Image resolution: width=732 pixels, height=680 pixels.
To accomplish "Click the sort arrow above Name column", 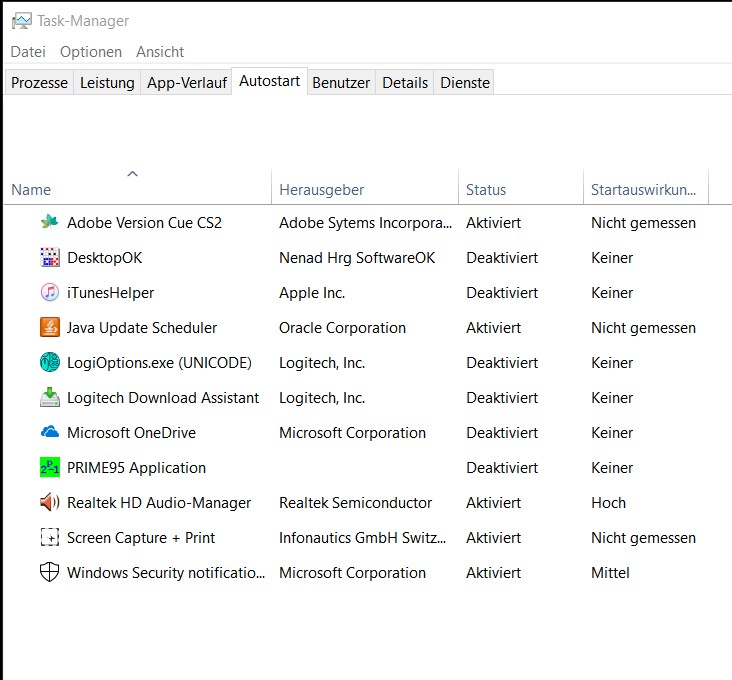I will coord(132,174).
